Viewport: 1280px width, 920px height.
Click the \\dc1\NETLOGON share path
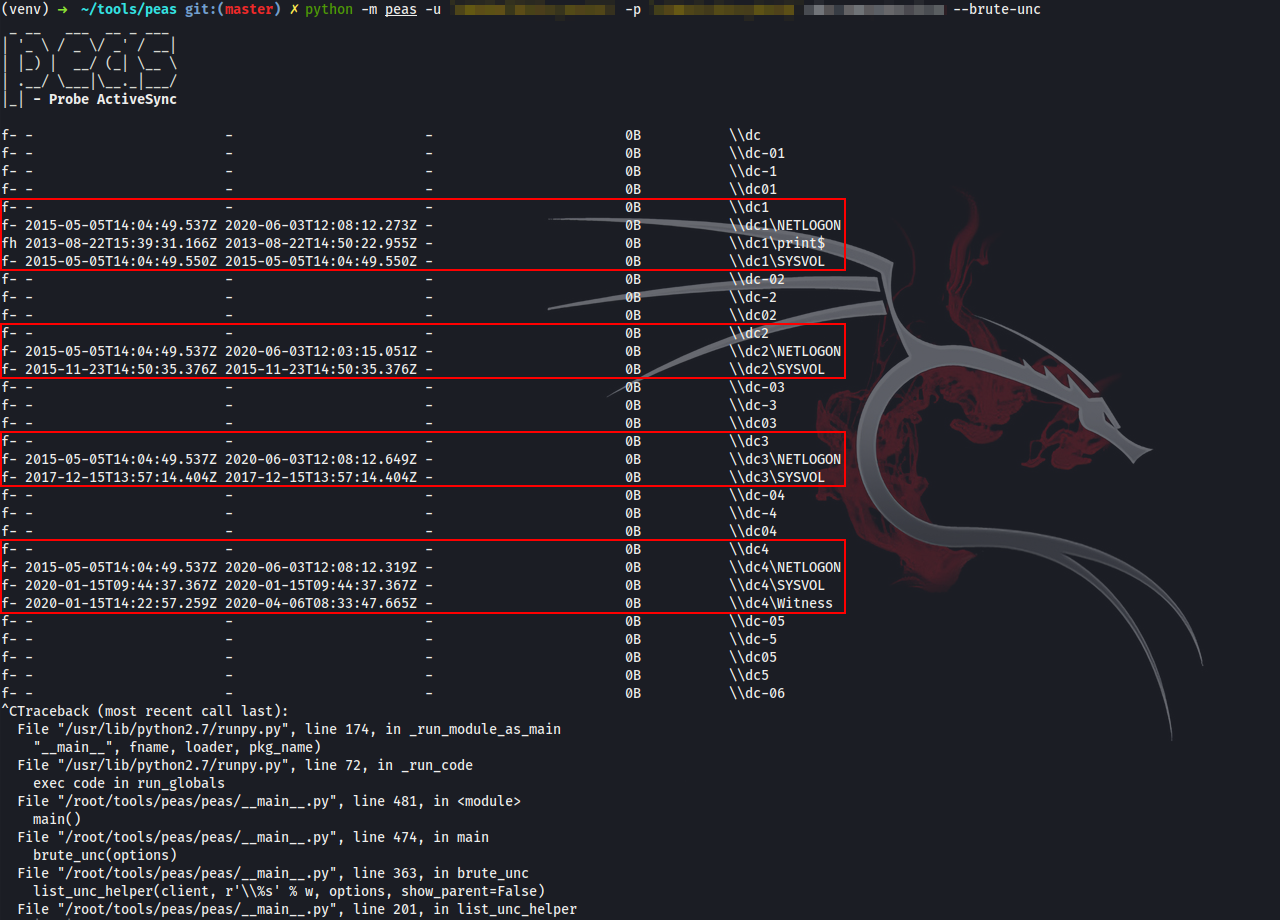coord(785,225)
